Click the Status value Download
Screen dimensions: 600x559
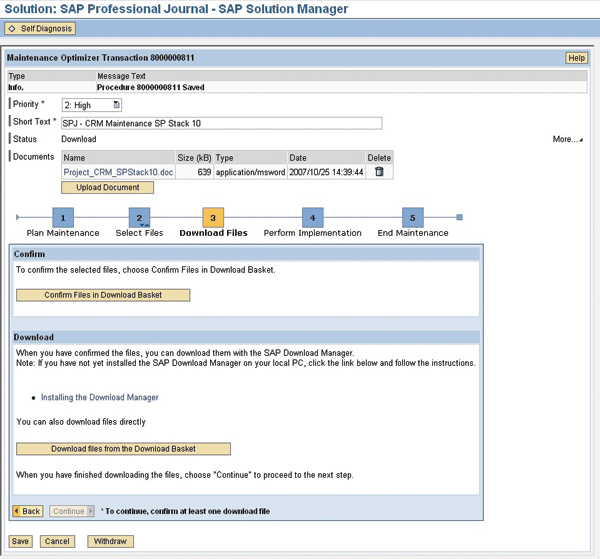click(79, 139)
